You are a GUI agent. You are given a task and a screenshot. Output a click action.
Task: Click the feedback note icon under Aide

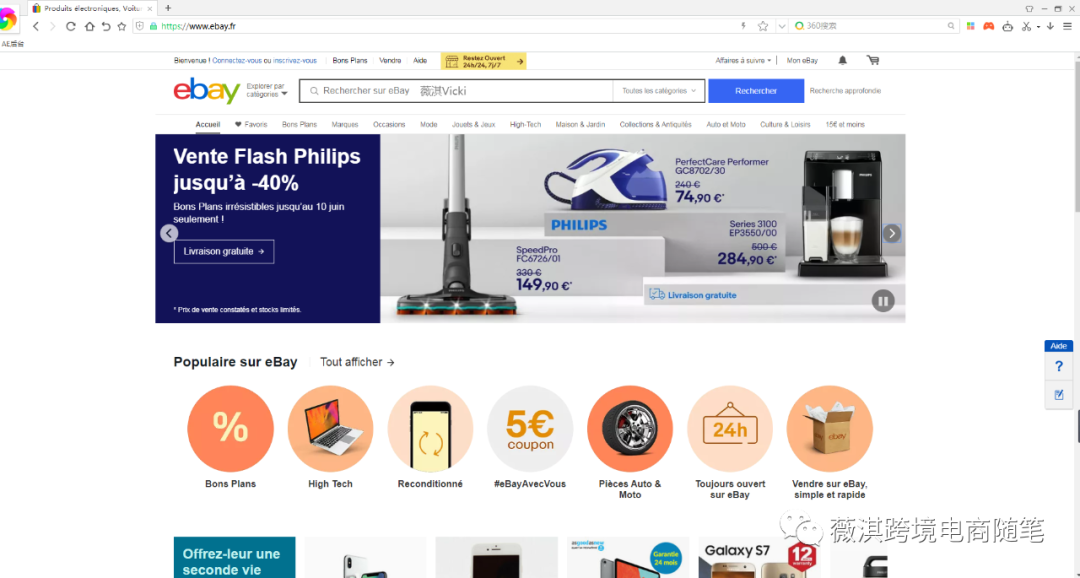pos(1059,395)
